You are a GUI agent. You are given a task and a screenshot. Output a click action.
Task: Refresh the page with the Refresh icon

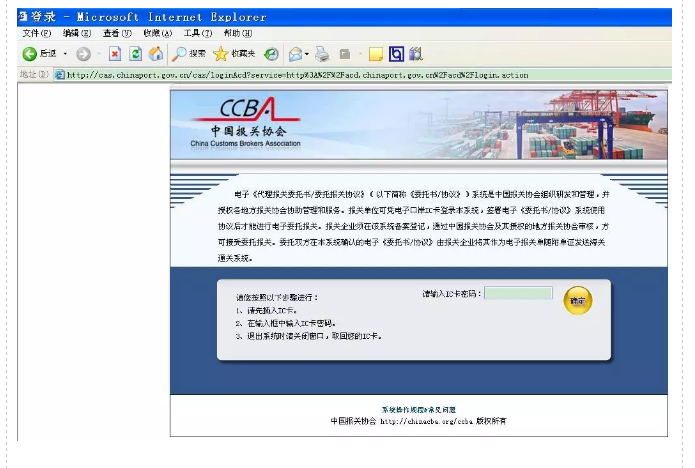pos(135,54)
